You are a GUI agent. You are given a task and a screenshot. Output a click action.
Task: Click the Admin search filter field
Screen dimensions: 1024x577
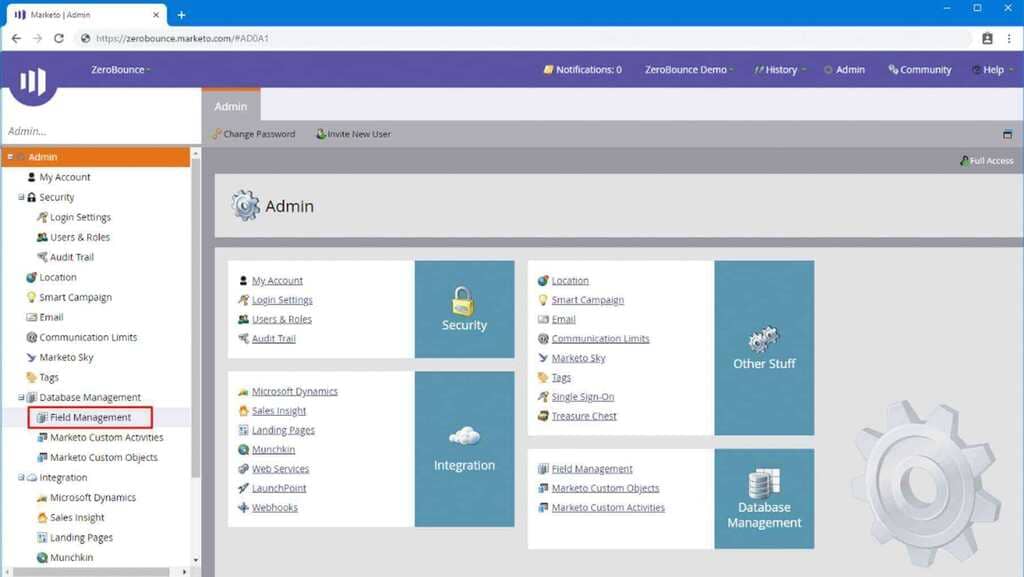click(101, 131)
